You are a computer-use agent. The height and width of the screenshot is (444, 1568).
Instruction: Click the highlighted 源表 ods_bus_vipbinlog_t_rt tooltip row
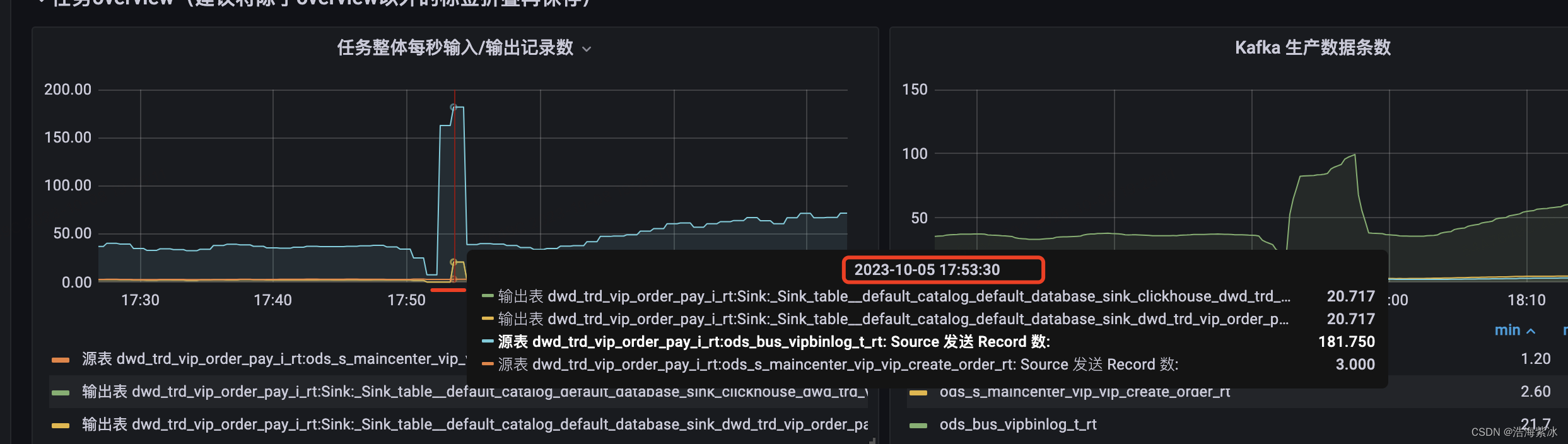pos(928,342)
